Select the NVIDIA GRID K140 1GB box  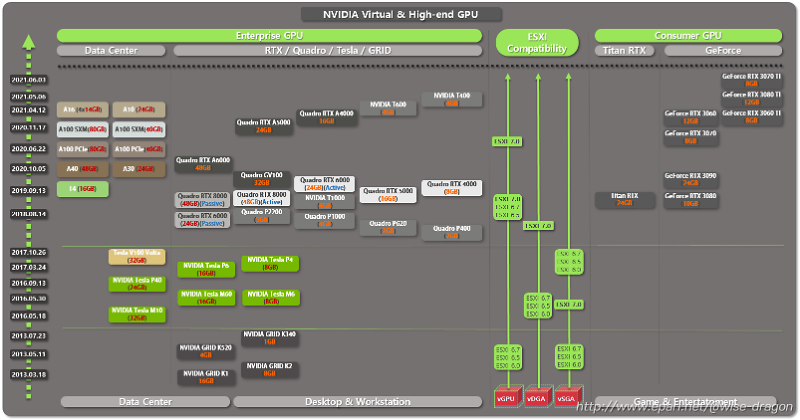point(269,338)
